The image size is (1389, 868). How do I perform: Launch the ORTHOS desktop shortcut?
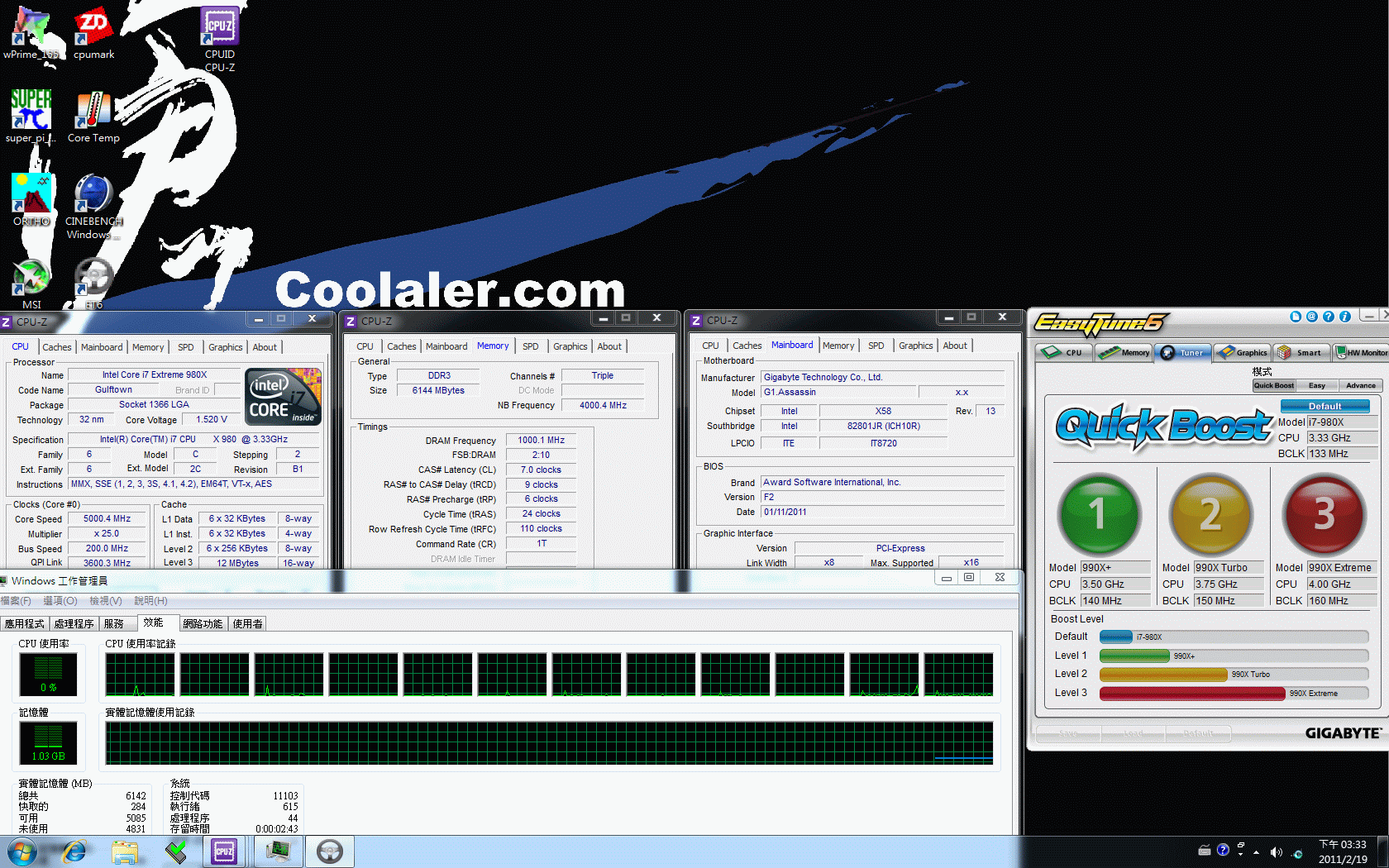[31, 199]
